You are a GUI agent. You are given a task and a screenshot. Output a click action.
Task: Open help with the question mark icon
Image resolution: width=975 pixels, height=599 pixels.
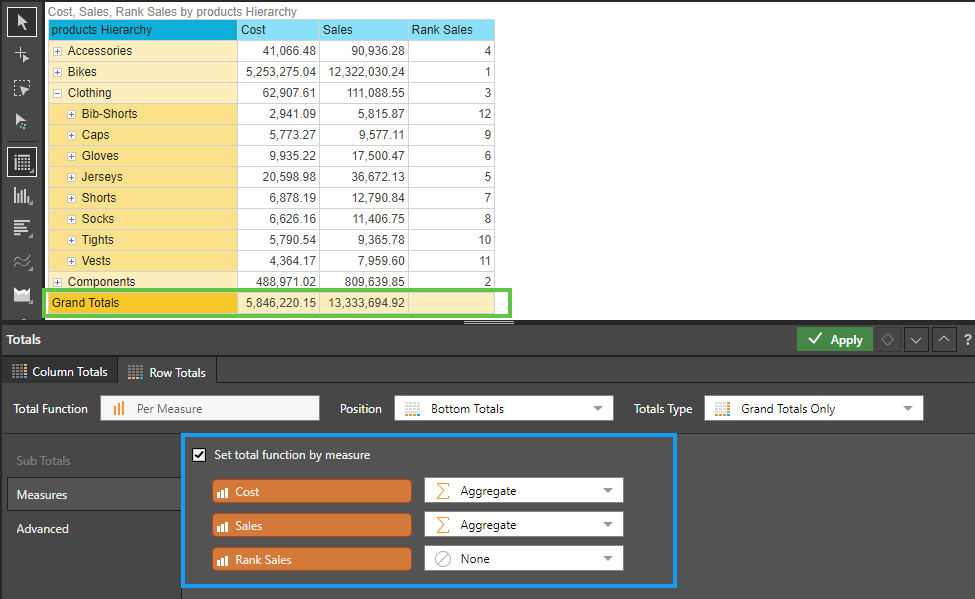967,340
